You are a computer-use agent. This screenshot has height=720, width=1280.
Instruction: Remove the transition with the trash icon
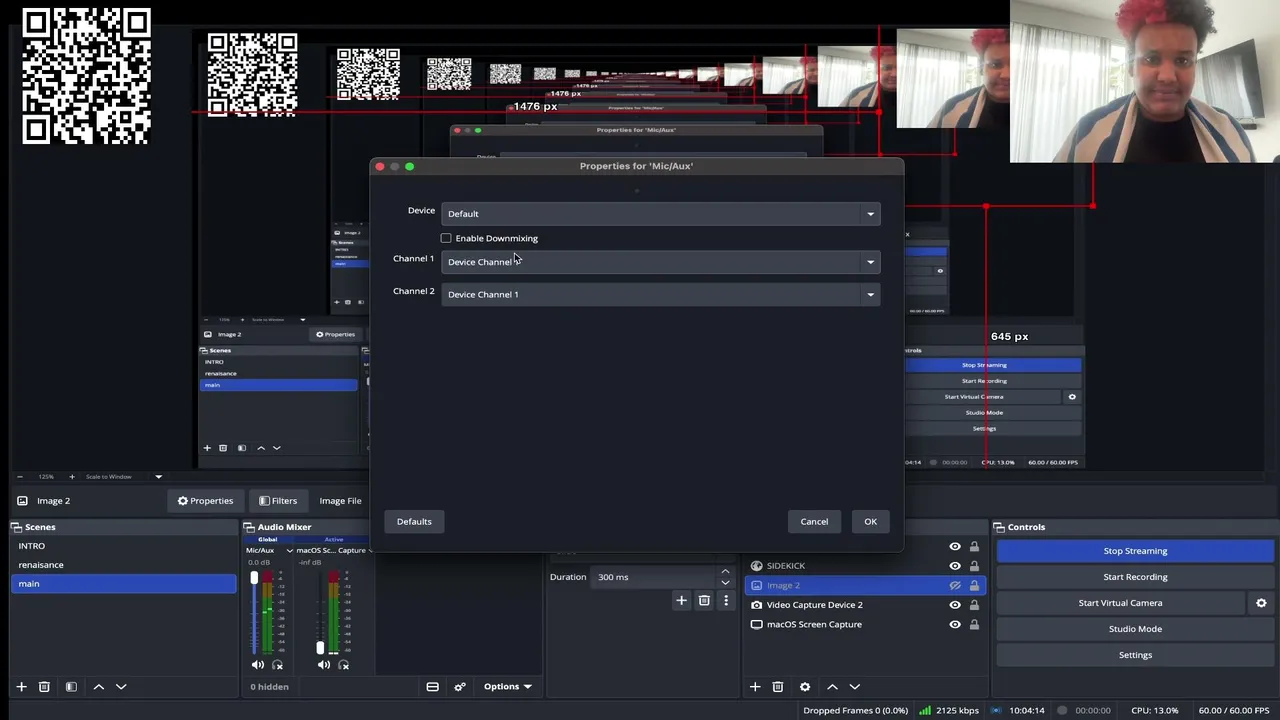[704, 600]
